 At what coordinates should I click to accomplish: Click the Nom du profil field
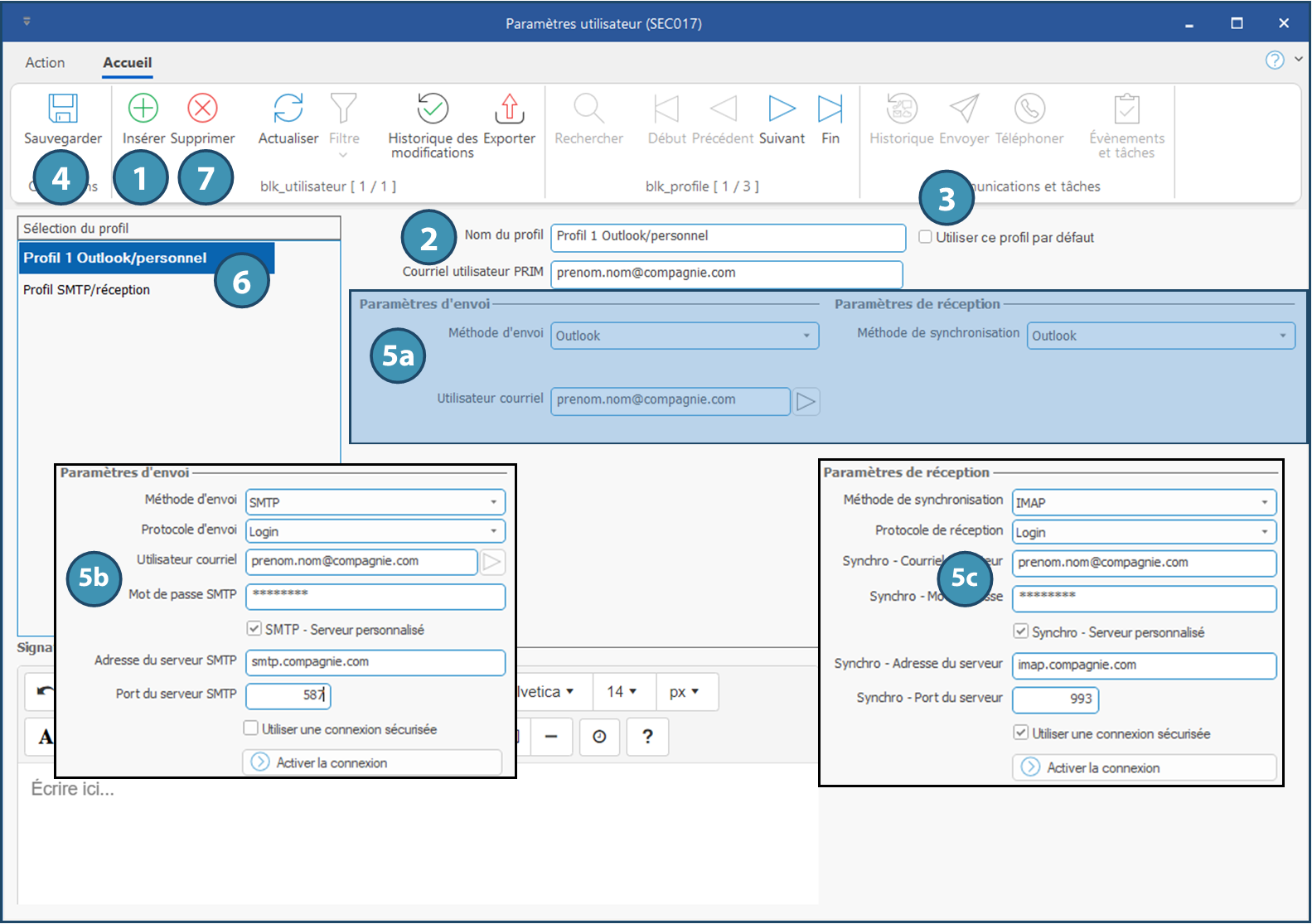tap(727, 237)
